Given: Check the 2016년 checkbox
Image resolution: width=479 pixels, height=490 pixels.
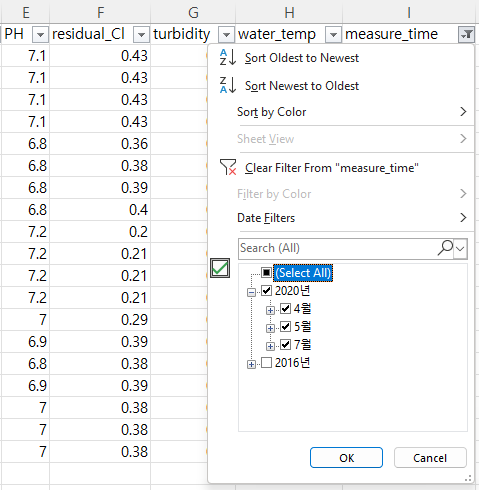Looking at the screenshot, I should point(266,362).
